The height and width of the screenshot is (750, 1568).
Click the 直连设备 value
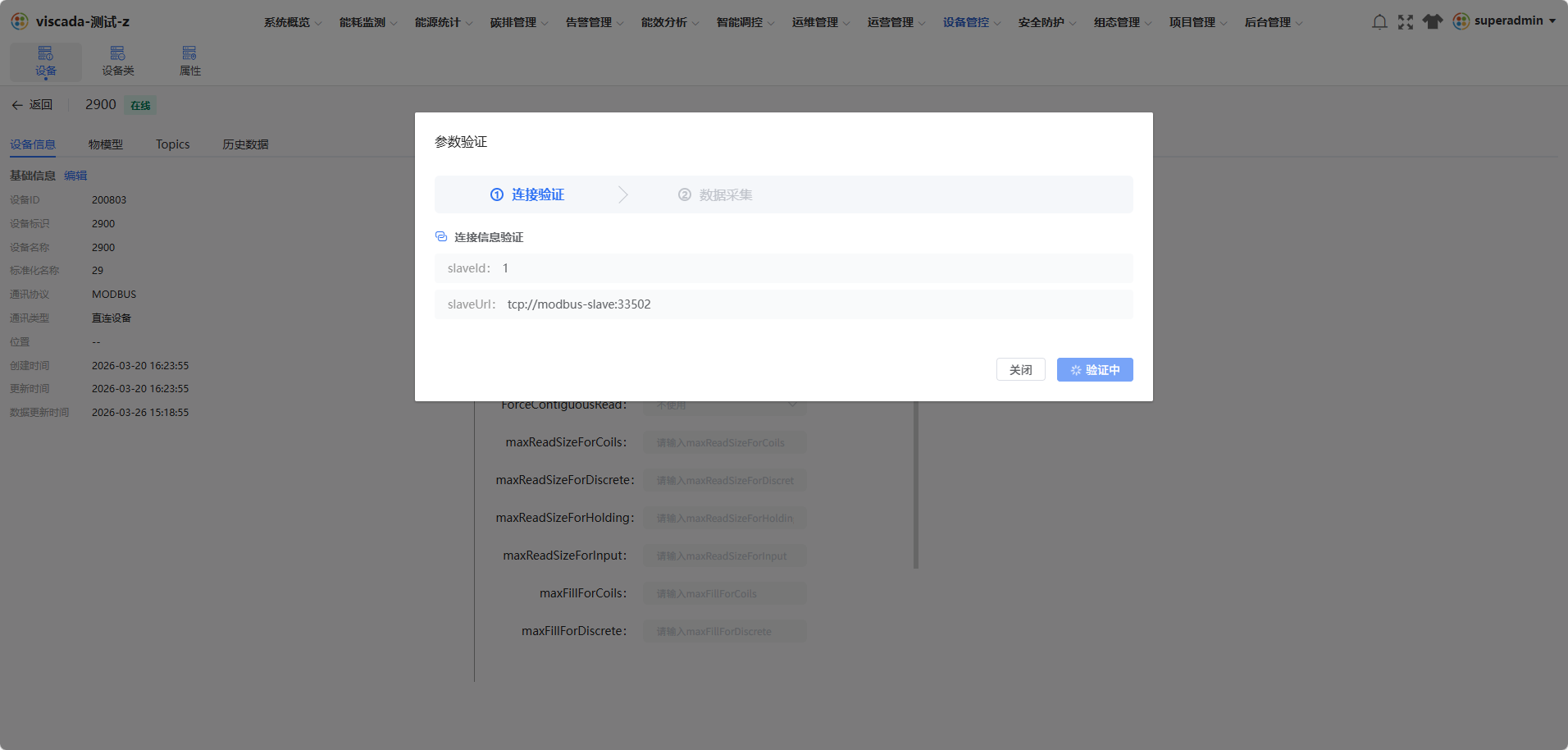[112, 318]
